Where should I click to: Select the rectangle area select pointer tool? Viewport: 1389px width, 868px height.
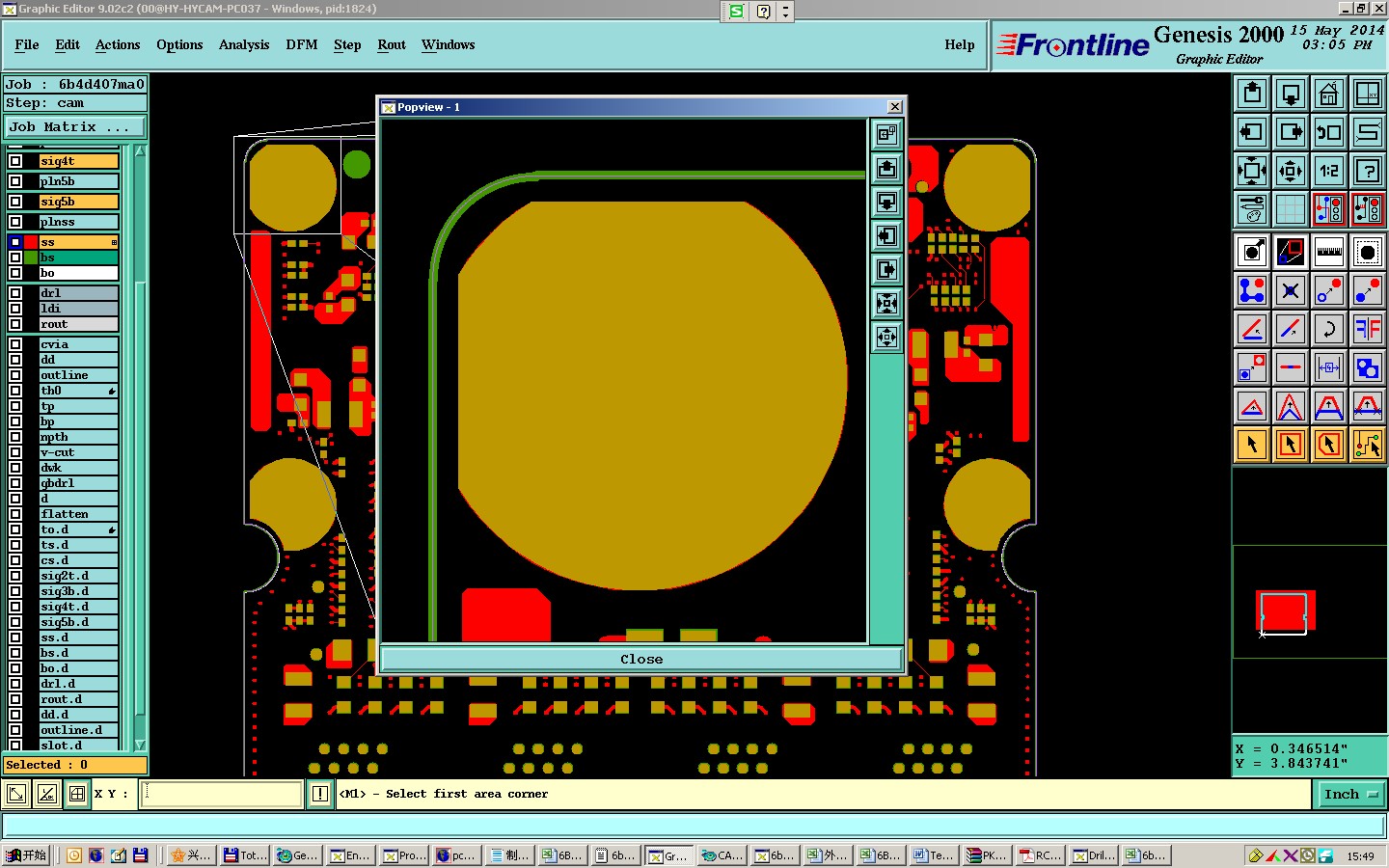pos(1291,445)
